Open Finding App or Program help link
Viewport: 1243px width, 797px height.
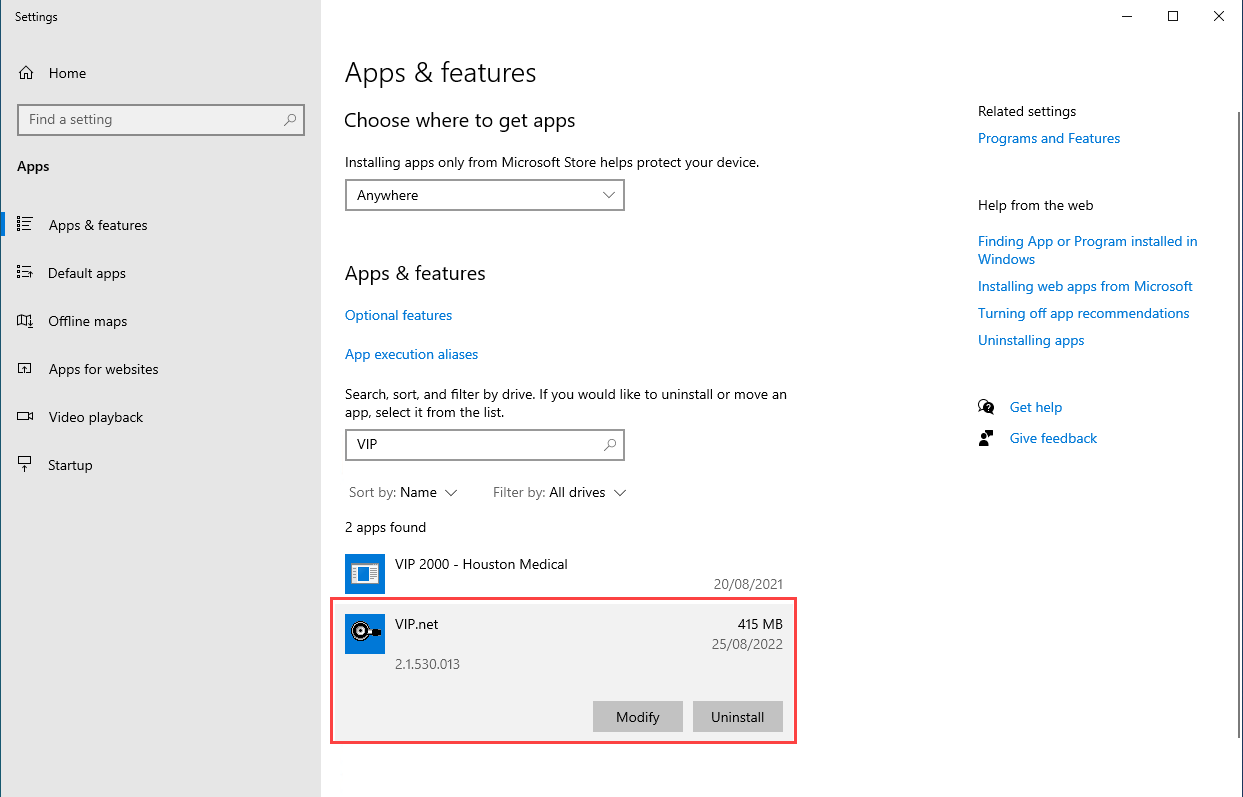pyautogui.click(x=1088, y=250)
